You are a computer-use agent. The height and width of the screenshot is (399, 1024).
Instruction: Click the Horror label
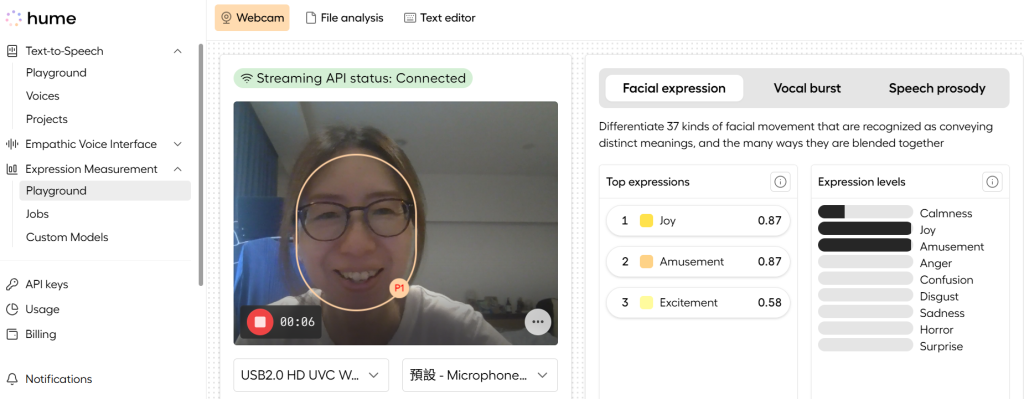[936, 330]
